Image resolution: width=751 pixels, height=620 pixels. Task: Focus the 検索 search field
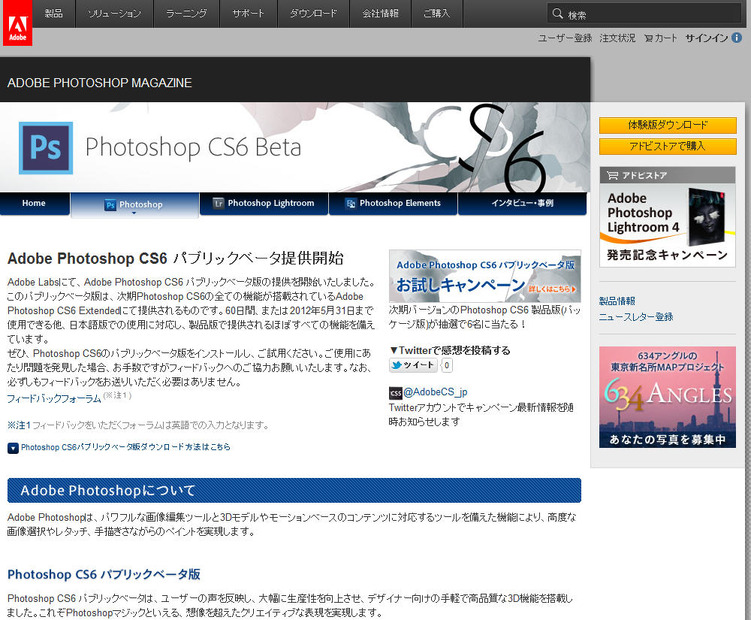pos(644,14)
